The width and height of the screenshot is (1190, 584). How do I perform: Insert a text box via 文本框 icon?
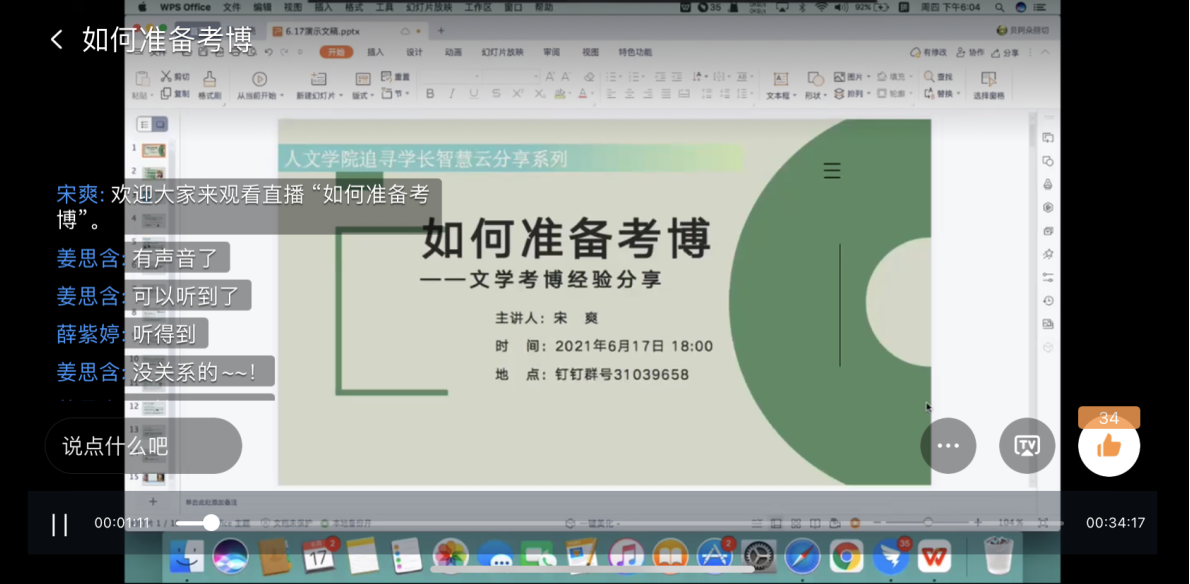click(x=780, y=85)
